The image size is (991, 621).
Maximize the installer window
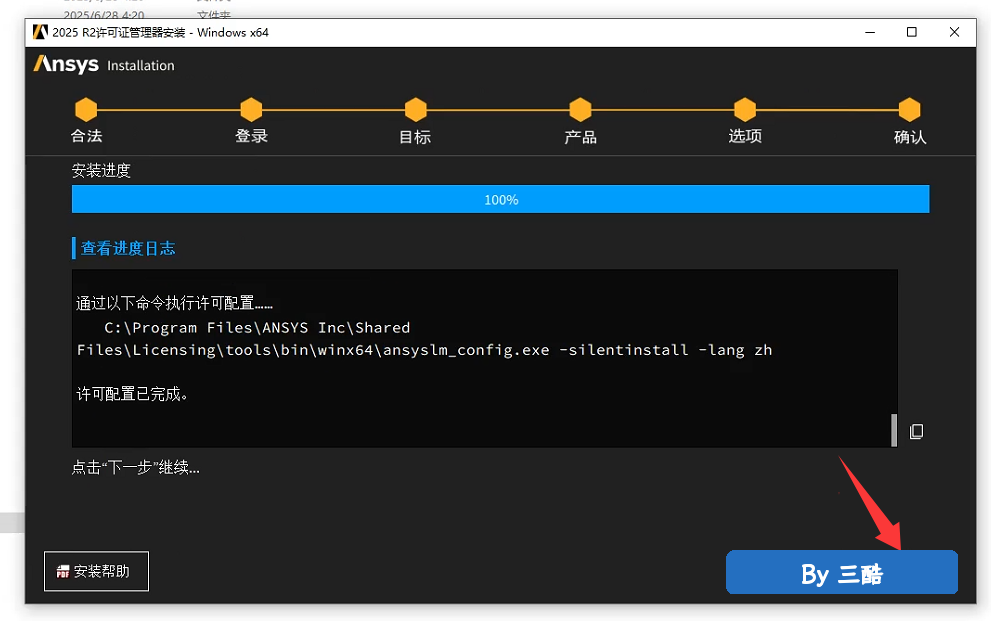tap(911, 32)
